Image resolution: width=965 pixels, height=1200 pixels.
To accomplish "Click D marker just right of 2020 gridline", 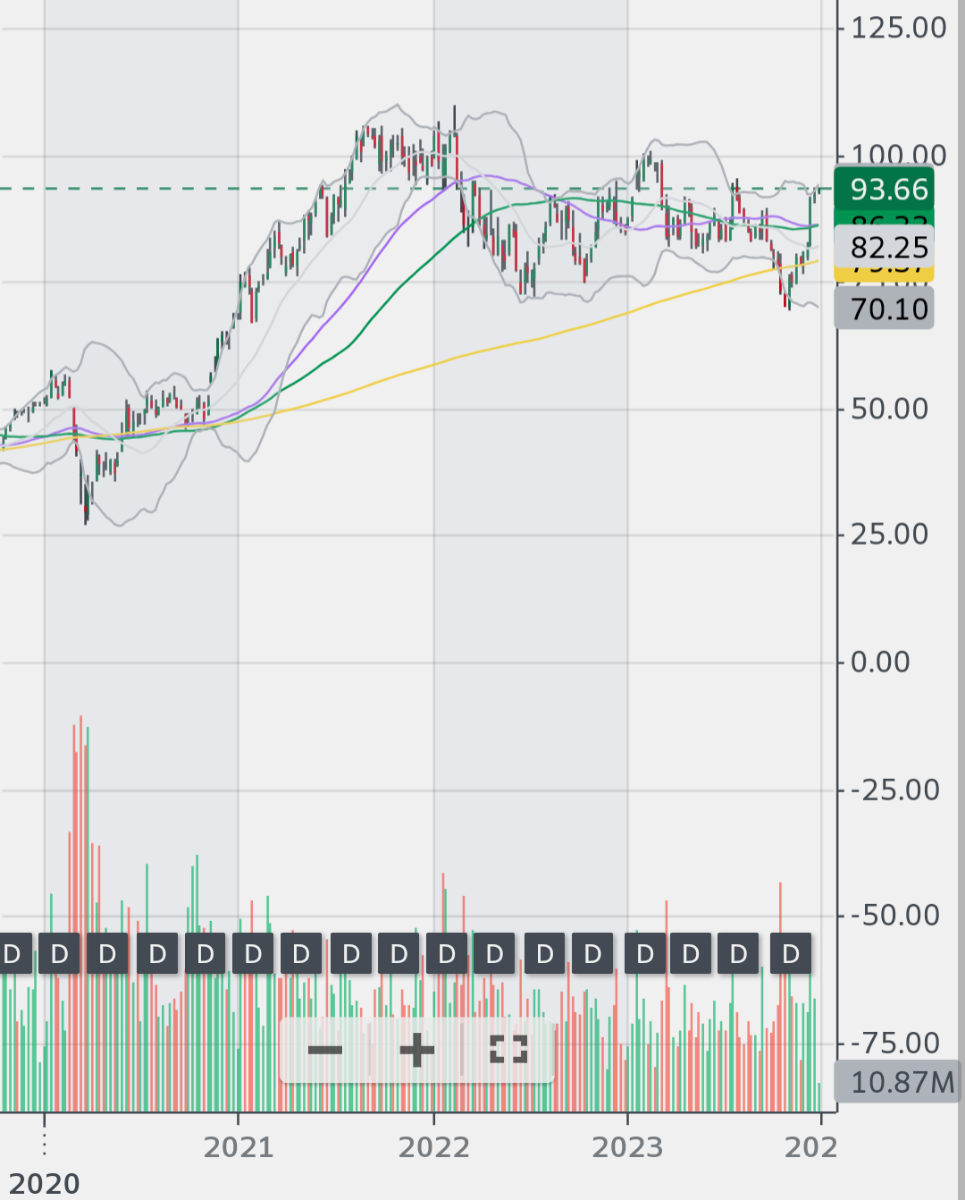I will click(x=60, y=954).
